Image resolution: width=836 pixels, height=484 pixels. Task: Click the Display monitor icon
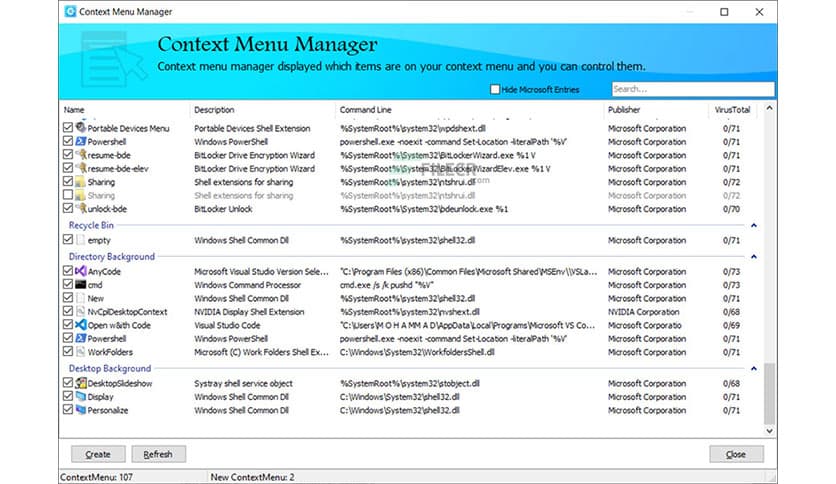[81, 396]
